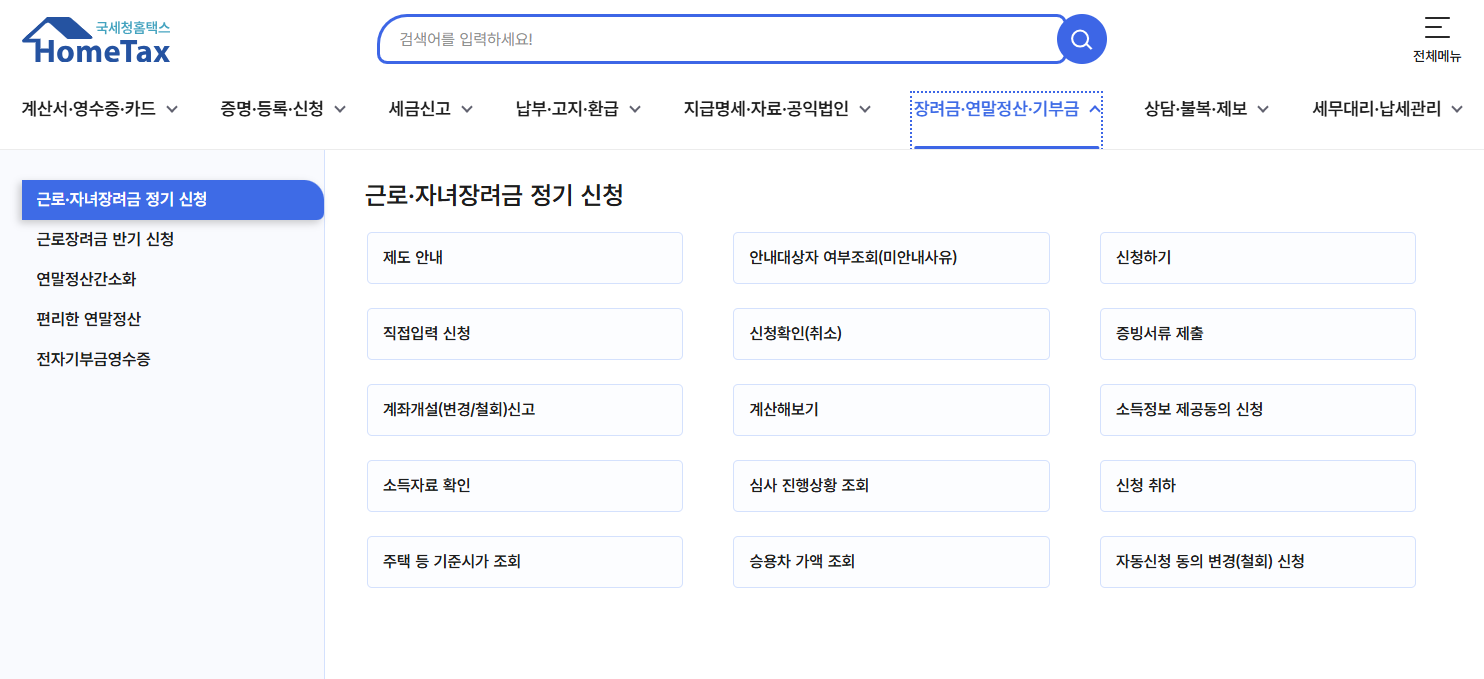The image size is (1484, 679).
Task: Collapse the 장려금·연말정산·기부금 menu
Action: [x=1006, y=108]
